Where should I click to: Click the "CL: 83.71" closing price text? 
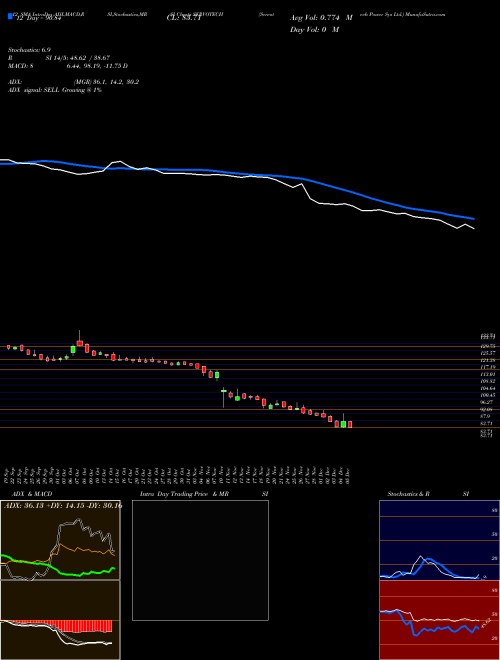coord(185,19)
